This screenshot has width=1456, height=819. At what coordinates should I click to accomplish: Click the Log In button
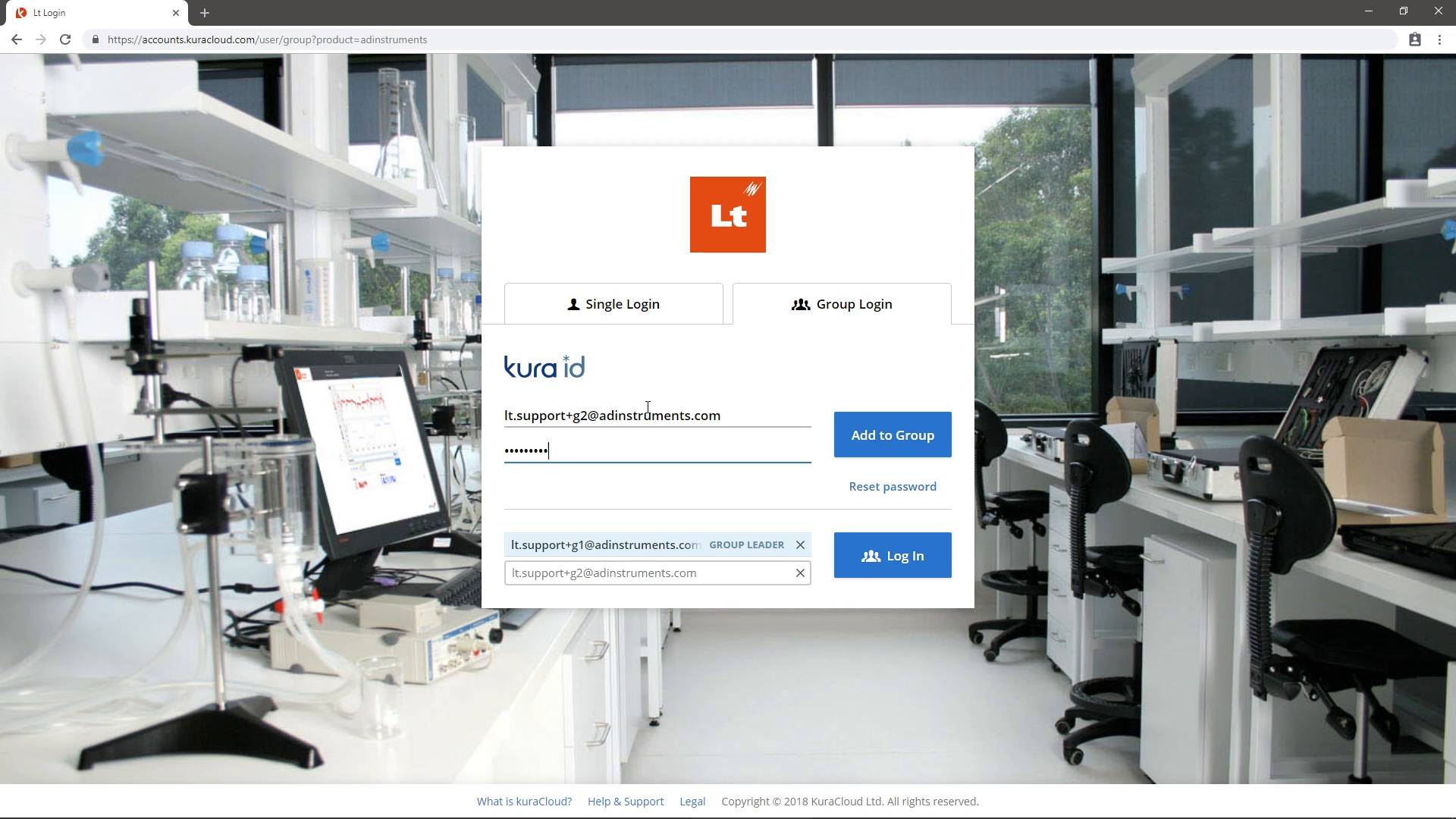point(892,555)
